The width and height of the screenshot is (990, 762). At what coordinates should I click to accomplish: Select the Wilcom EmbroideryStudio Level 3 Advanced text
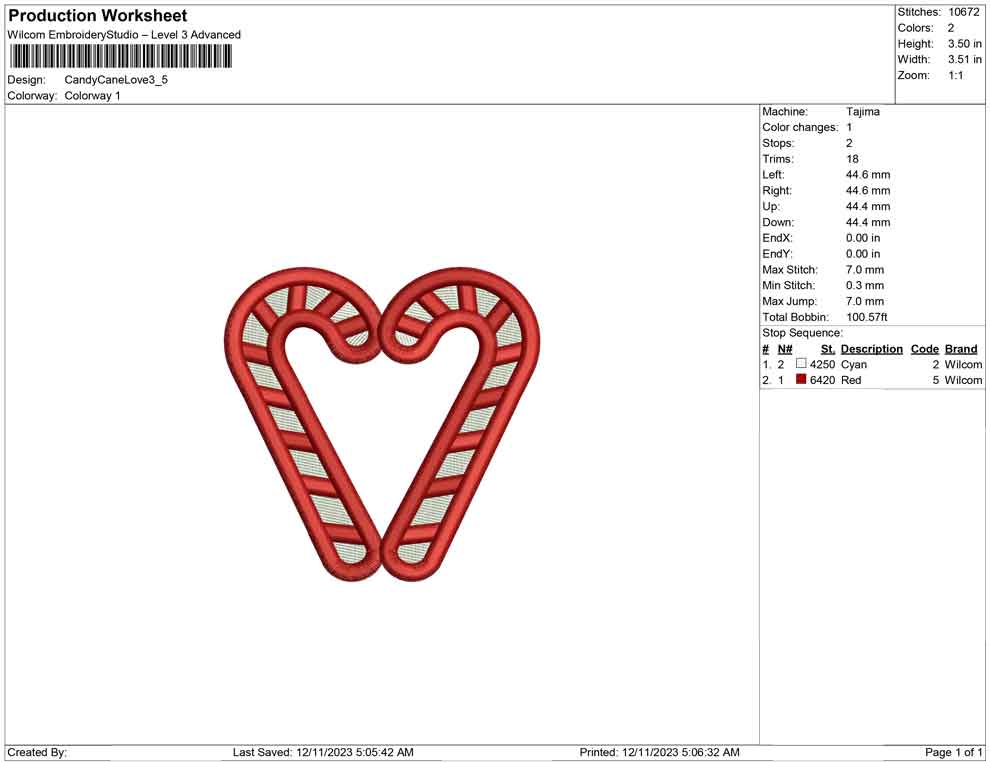pyautogui.click(x=123, y=34)
